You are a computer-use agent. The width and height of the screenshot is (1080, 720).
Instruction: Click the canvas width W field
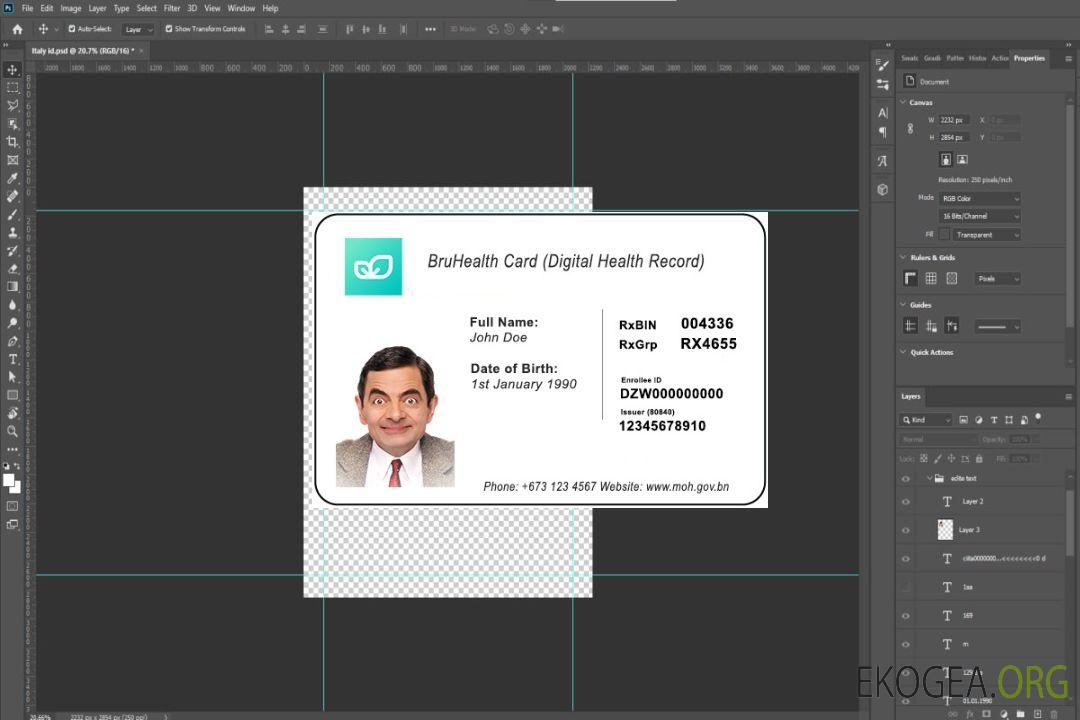point(954,120)
